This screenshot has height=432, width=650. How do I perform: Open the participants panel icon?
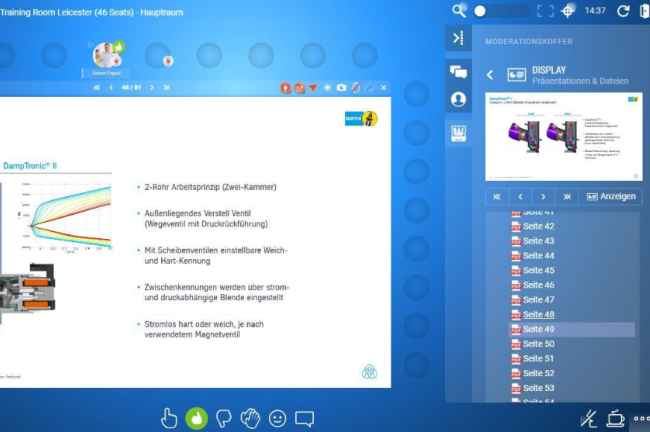[459, 100]
